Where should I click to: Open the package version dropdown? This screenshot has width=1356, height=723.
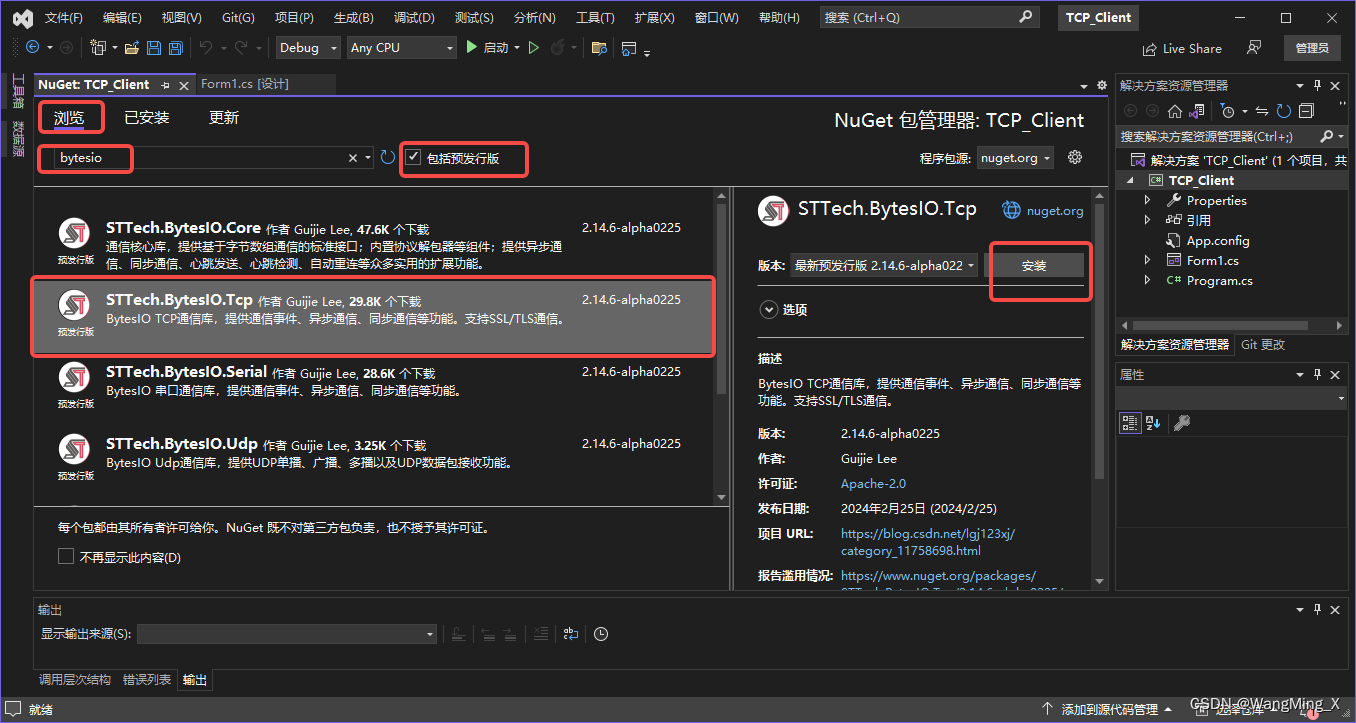tap(883, 265)
